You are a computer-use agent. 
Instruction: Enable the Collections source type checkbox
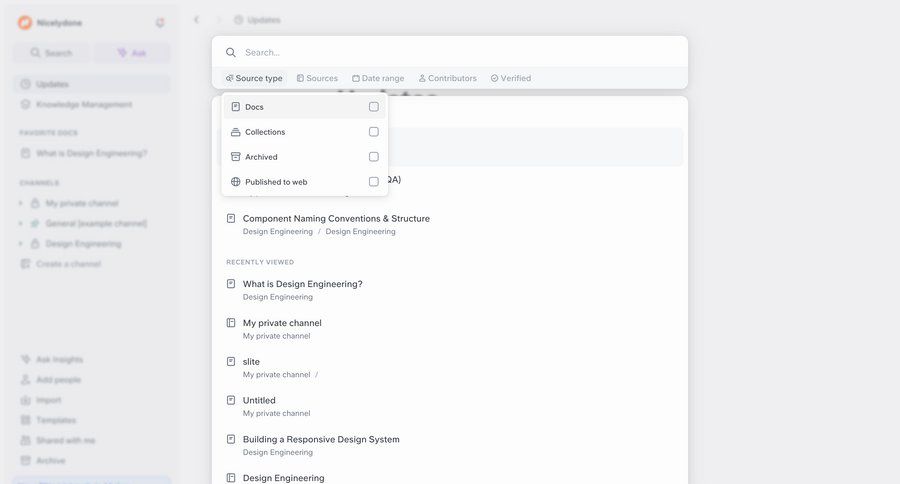[374, 132]
